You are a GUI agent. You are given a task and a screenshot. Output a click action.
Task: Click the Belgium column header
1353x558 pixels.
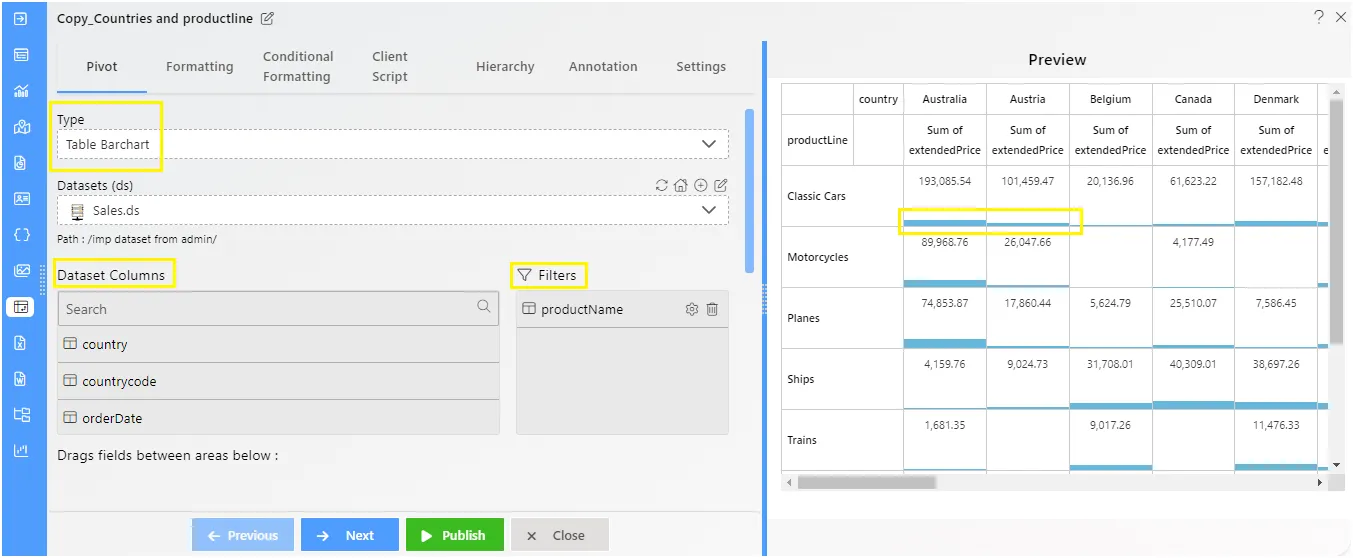tap(1111, 99)
